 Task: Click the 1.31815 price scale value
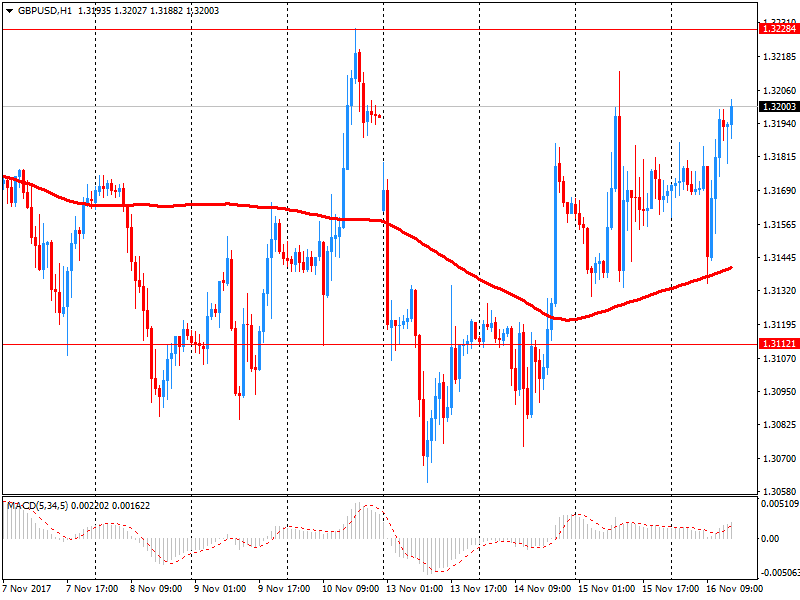[780, 157]
